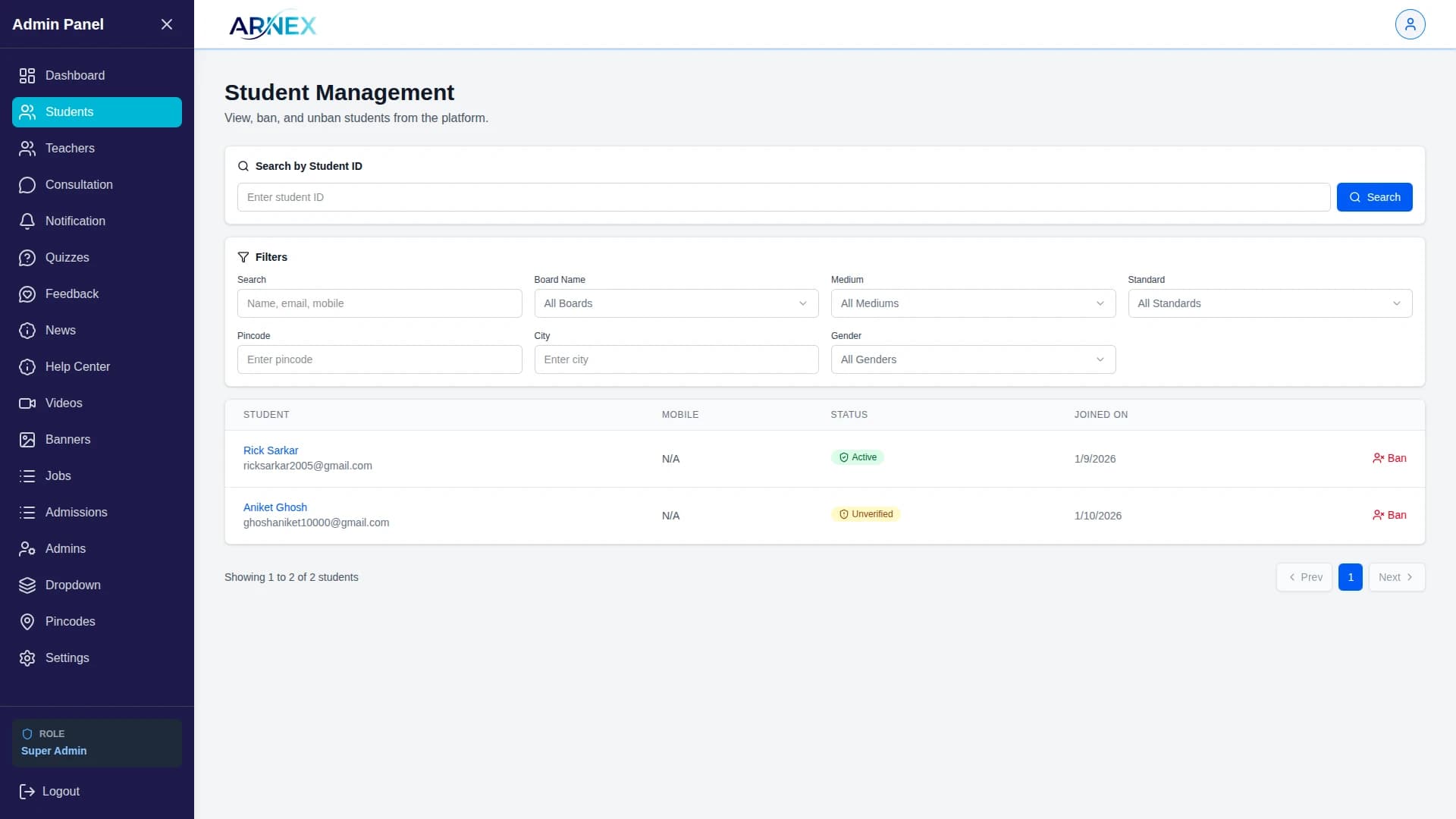Click the Consultation chat bubble icon
Viewport: 1456px width, 819px height.
tap(27, 185)
